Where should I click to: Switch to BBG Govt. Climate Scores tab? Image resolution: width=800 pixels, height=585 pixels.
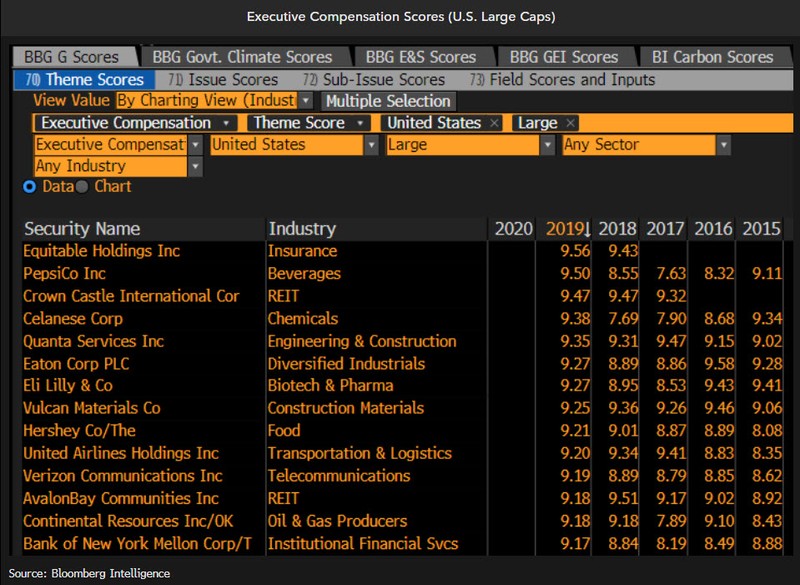click(242, 57)
